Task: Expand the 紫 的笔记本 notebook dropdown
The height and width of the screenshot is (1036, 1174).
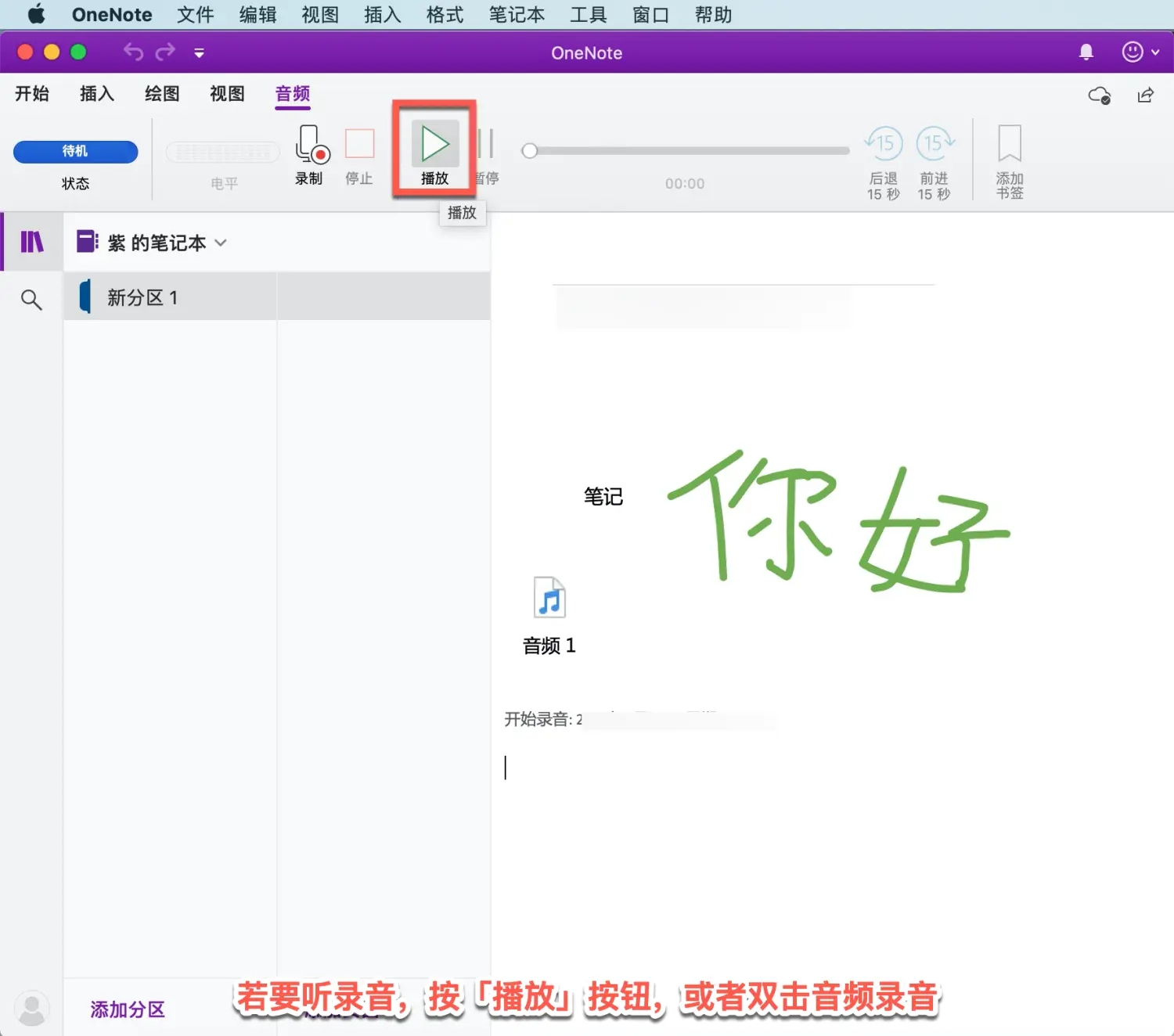Action: (221, 243)
